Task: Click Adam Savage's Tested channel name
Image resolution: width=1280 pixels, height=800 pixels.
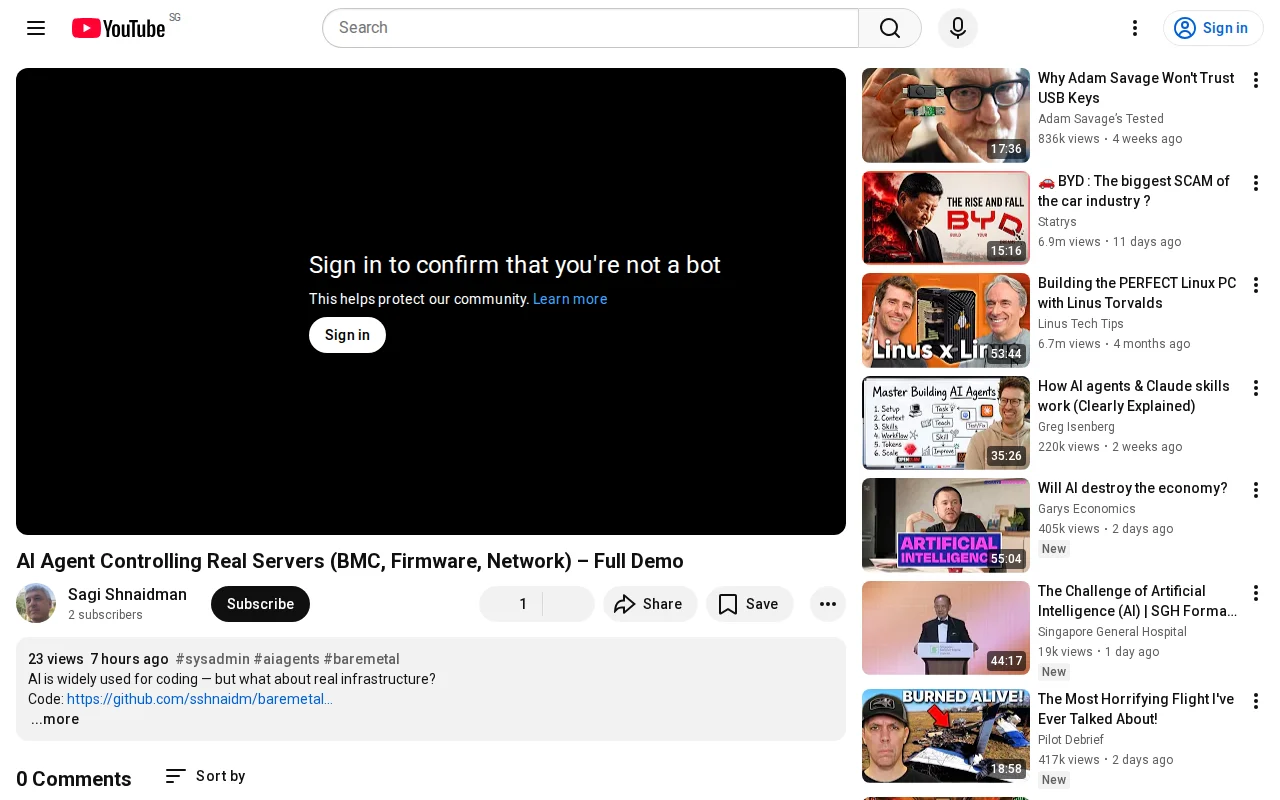Action: (x=1101, y=119)
